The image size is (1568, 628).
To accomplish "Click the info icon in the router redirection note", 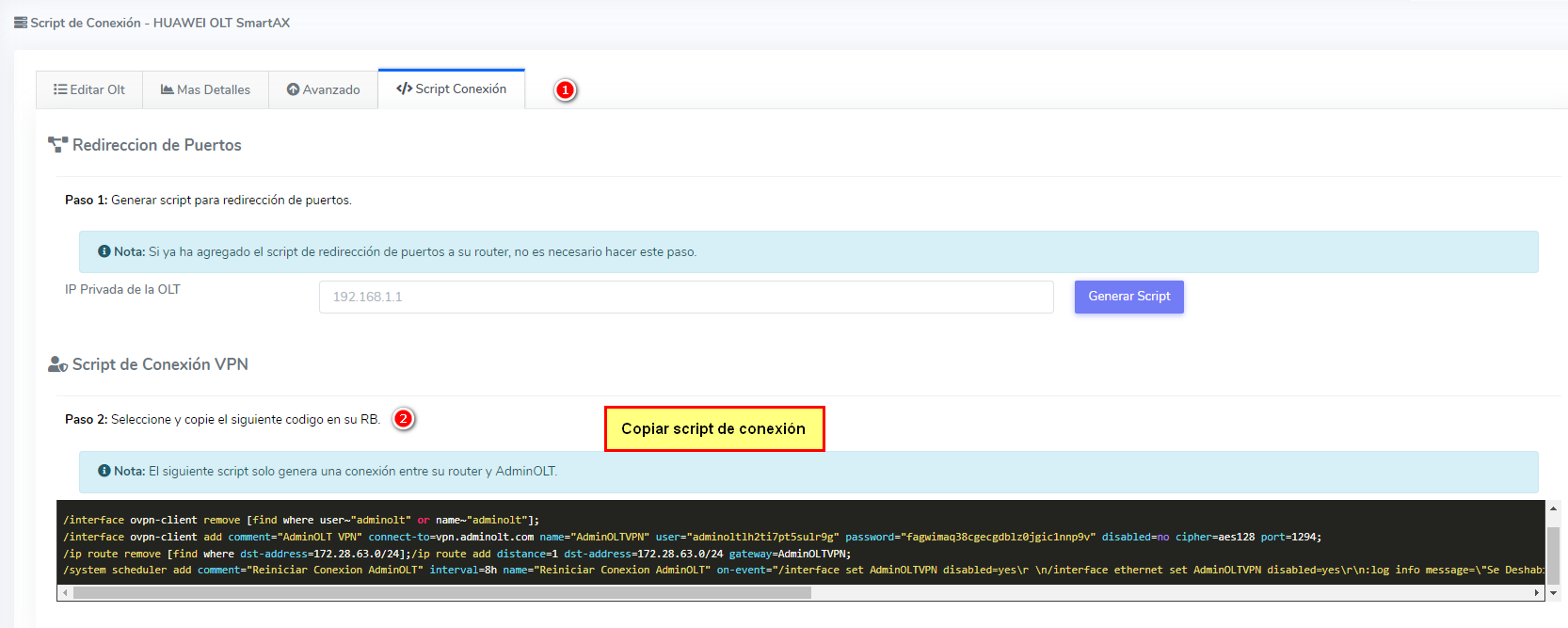I will point(104,251).
